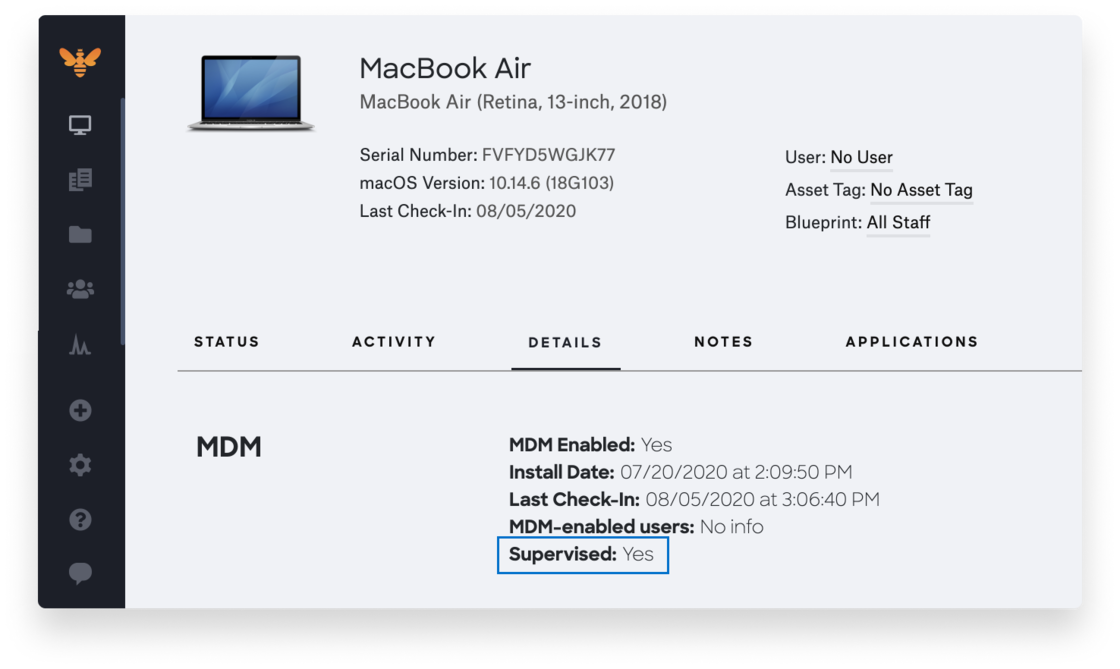Image resolution: width=1120 pixels, height=669 pixels.
Task: Click the folder icon in sidebar
Action: click(80, 235)
